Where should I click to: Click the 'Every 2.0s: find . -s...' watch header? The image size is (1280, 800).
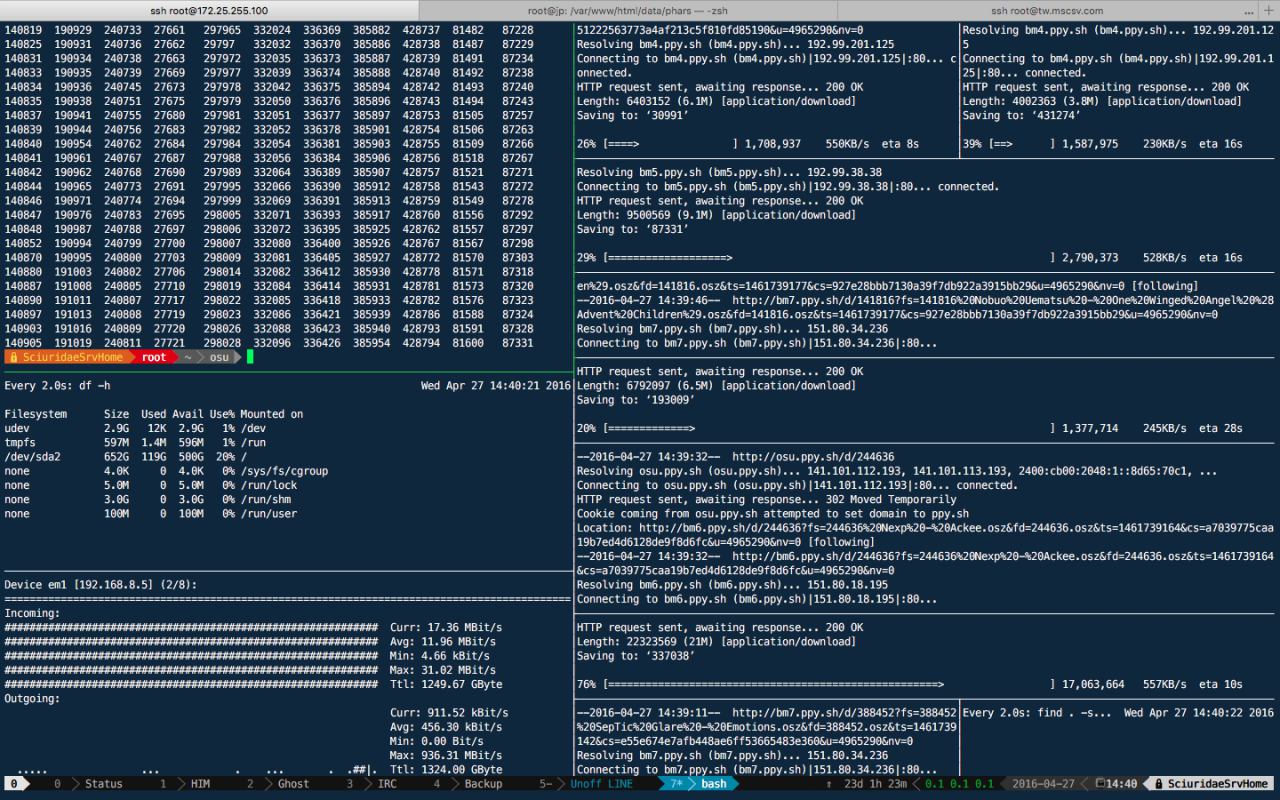[1036, 713]
